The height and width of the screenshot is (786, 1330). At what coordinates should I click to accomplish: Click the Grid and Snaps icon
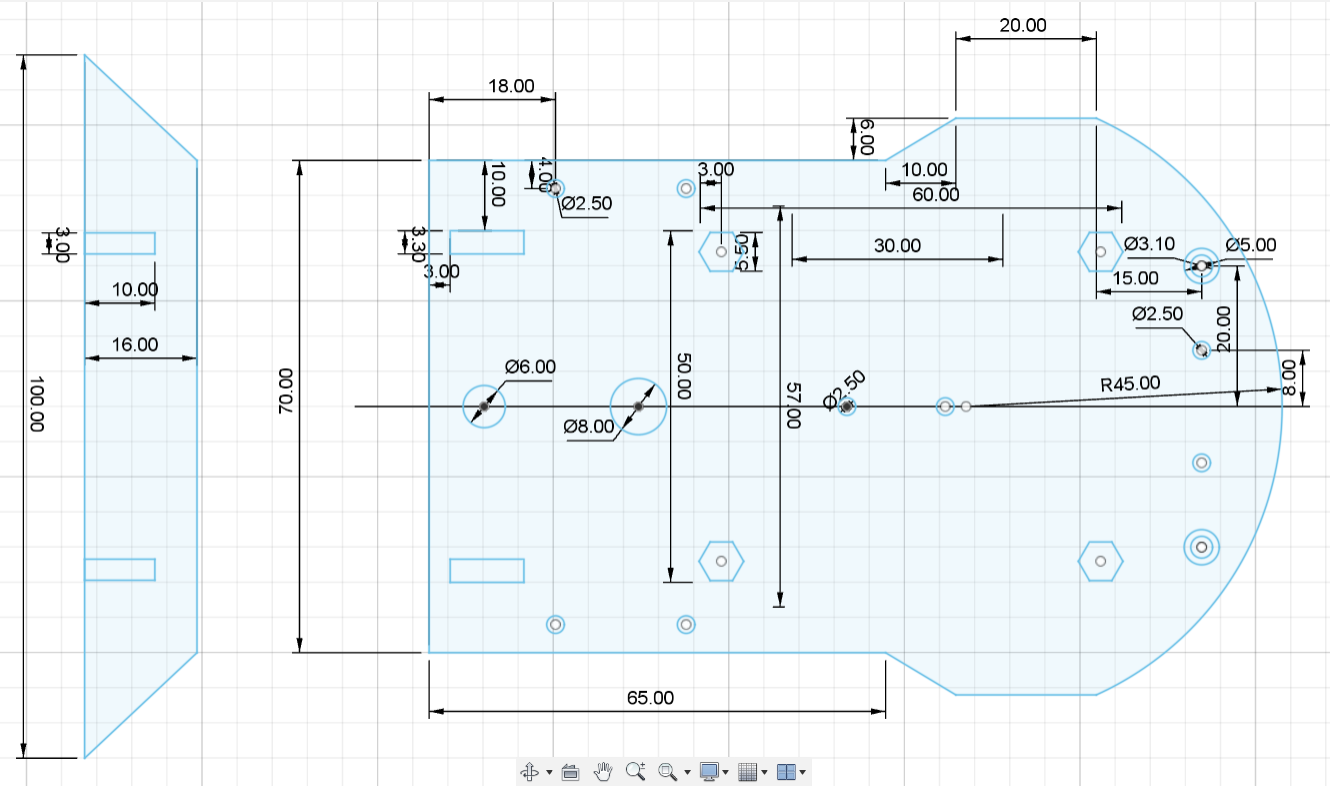pos(748,772)
